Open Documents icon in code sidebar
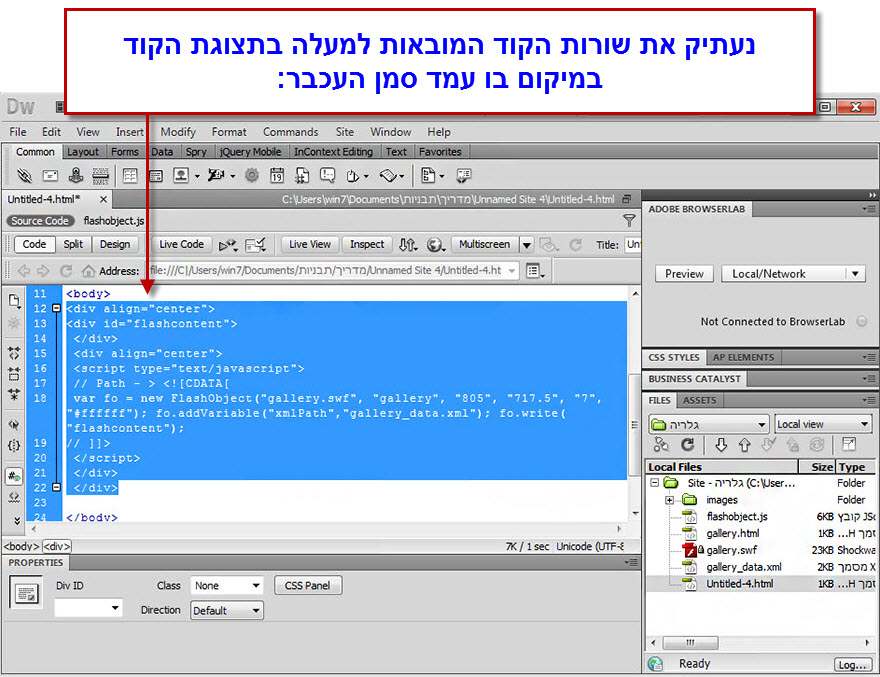880x677 pixels. 14,301
